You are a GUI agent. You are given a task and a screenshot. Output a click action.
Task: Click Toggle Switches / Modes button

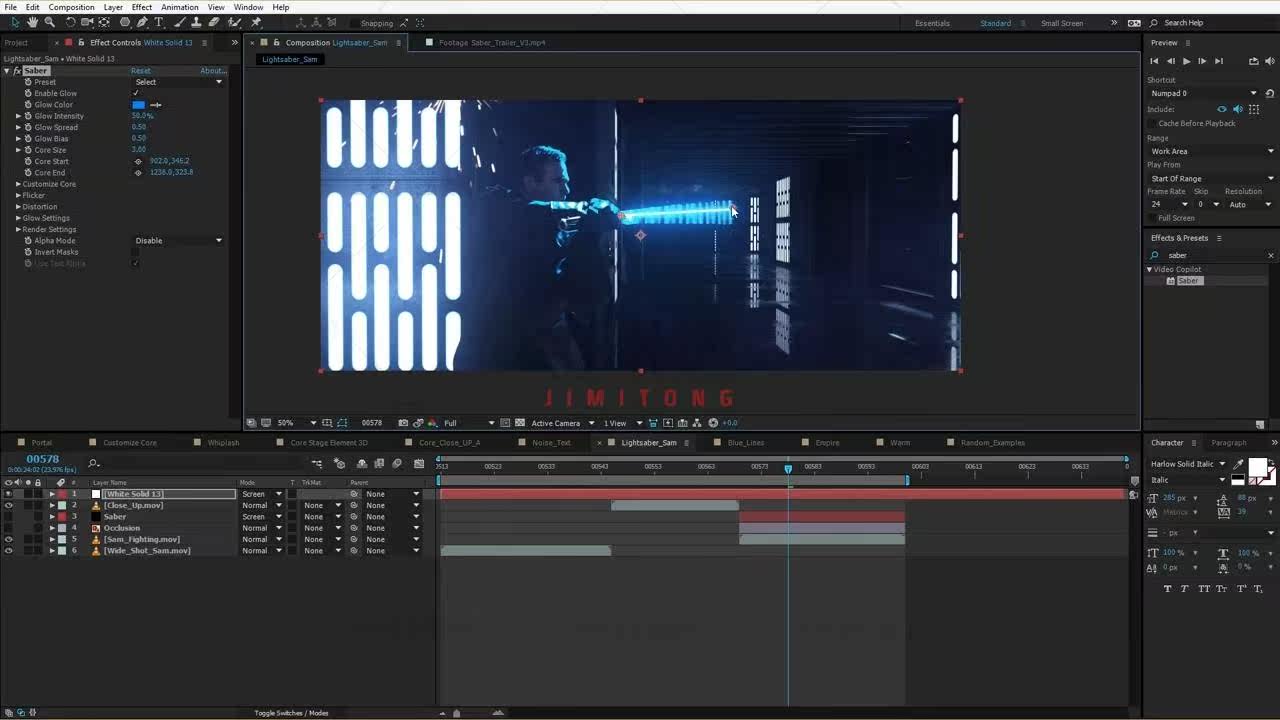click(291, 713)
